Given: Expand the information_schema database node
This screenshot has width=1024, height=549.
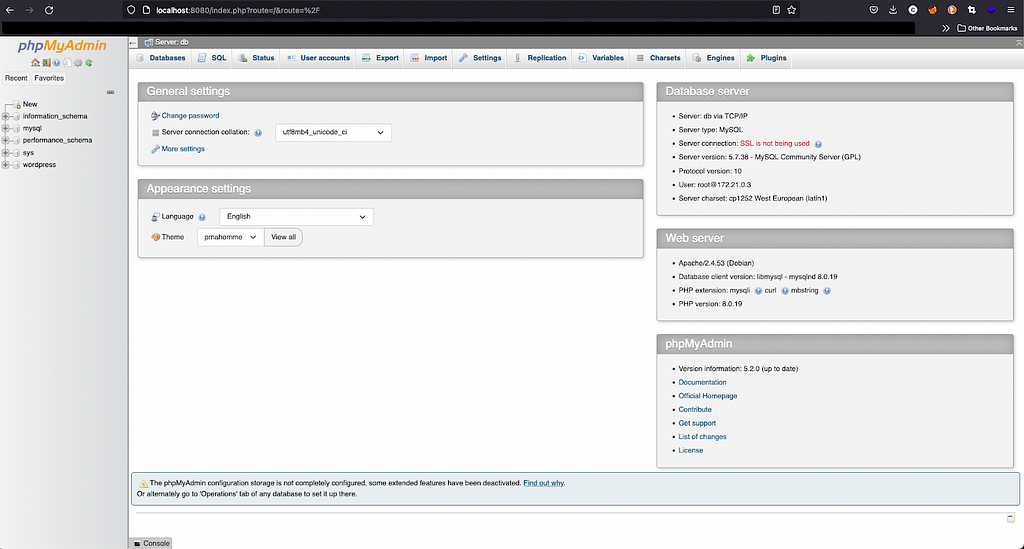Looking at the screenshot, I should (5, 116).
